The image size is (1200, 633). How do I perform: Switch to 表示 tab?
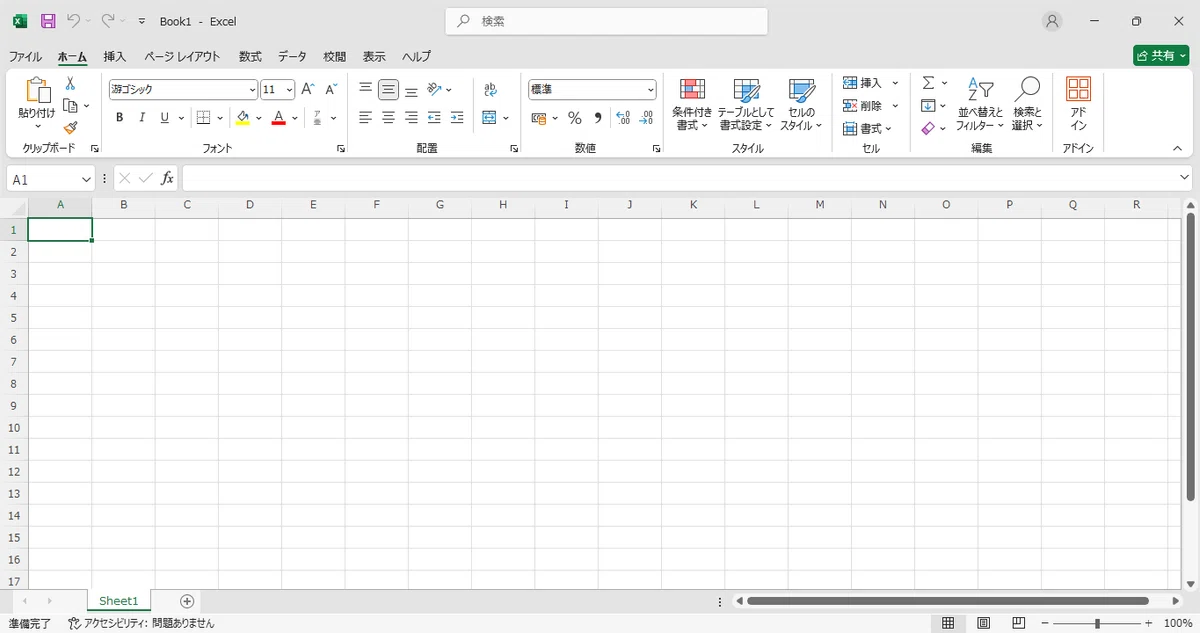coord(374,57)
